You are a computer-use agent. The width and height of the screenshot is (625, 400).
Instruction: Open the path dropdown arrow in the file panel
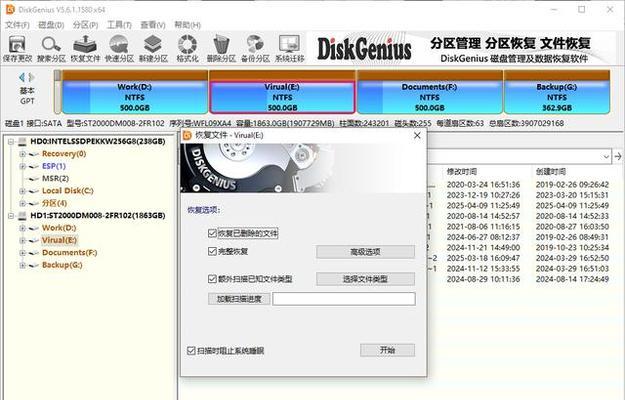[x=606, y=157]
